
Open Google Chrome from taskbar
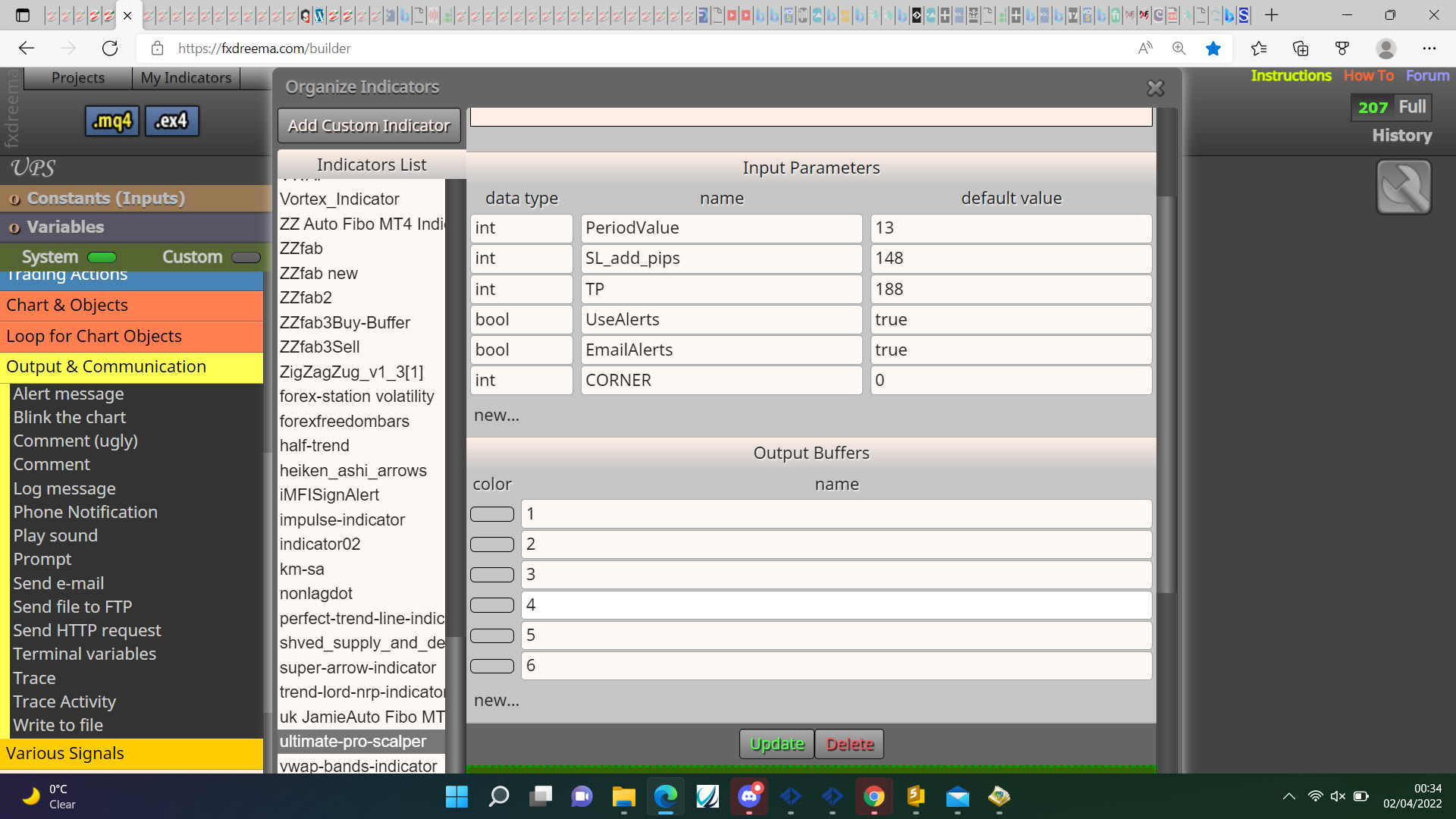874,797
